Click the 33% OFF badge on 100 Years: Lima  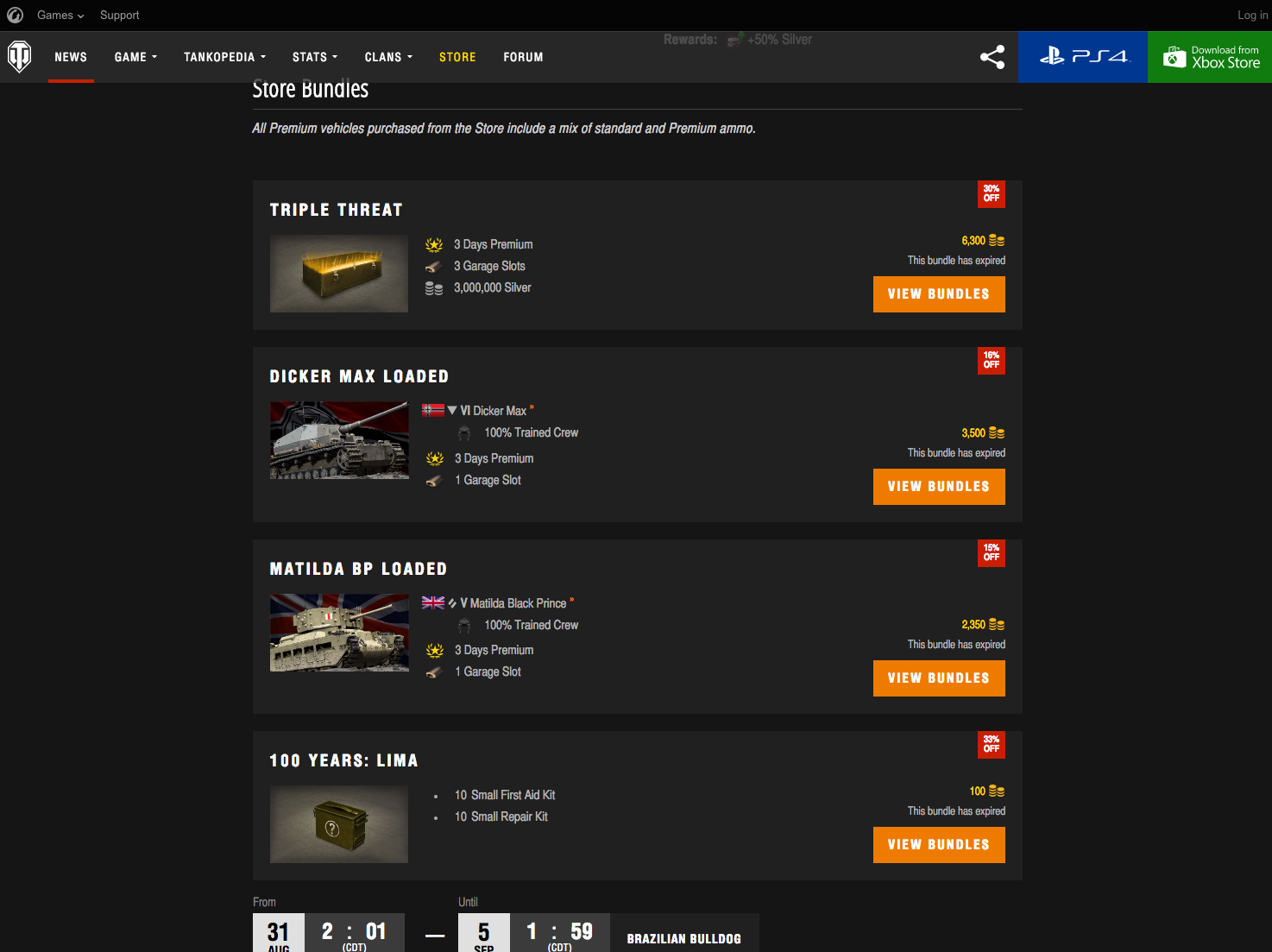(x=992, y=745)
